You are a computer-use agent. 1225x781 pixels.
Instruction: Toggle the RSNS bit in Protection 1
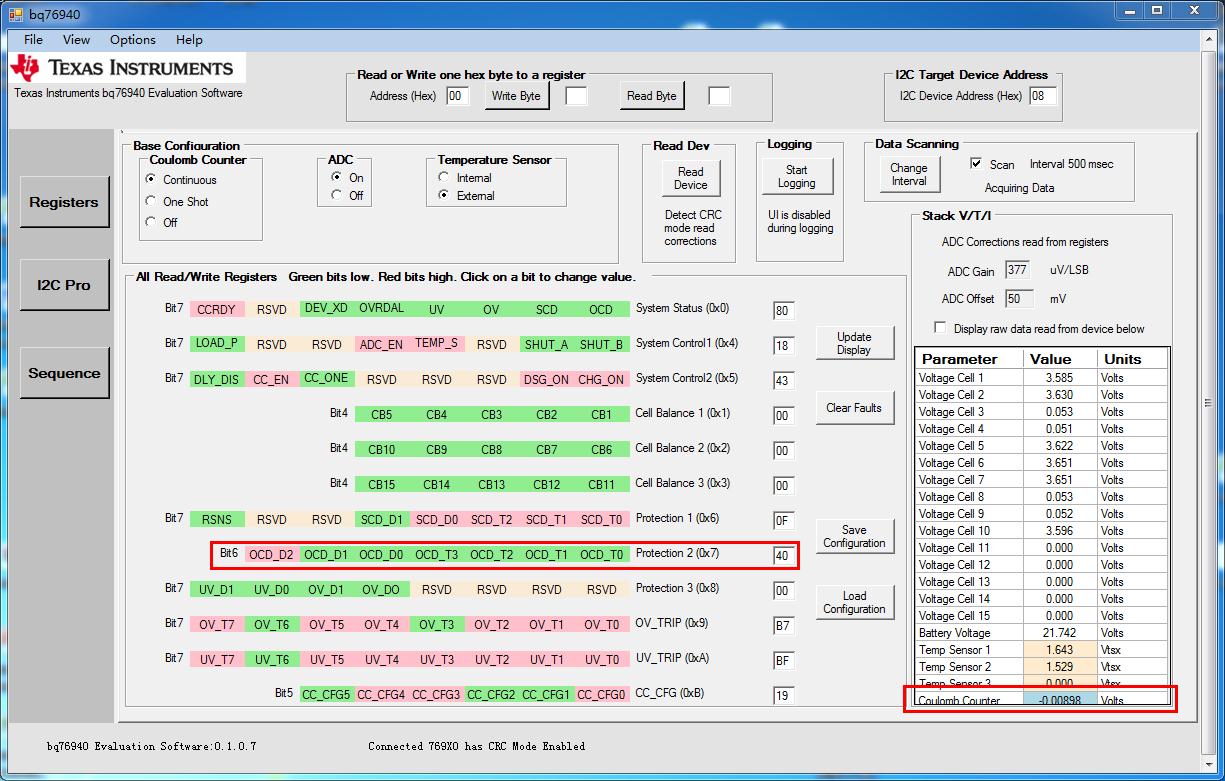217,520
